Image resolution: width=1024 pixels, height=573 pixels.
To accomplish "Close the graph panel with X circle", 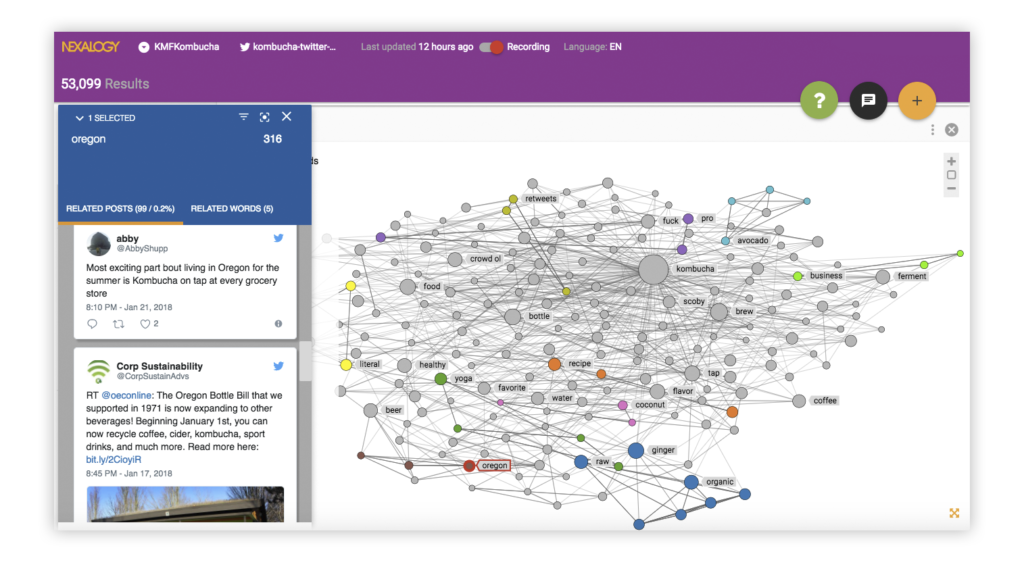I will (x=951, y=130).
